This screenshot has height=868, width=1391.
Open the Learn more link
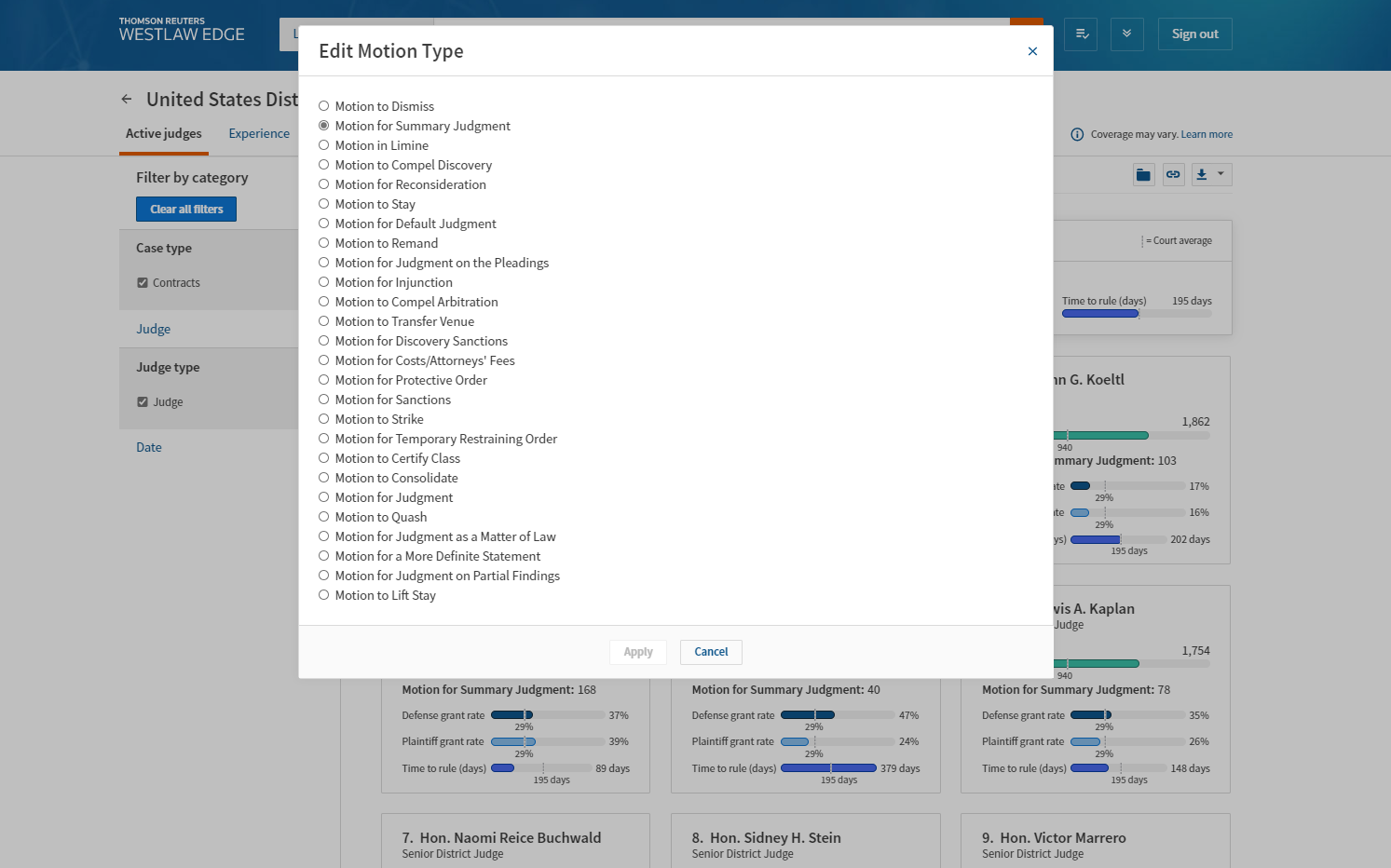click(x=1207, y=134)
